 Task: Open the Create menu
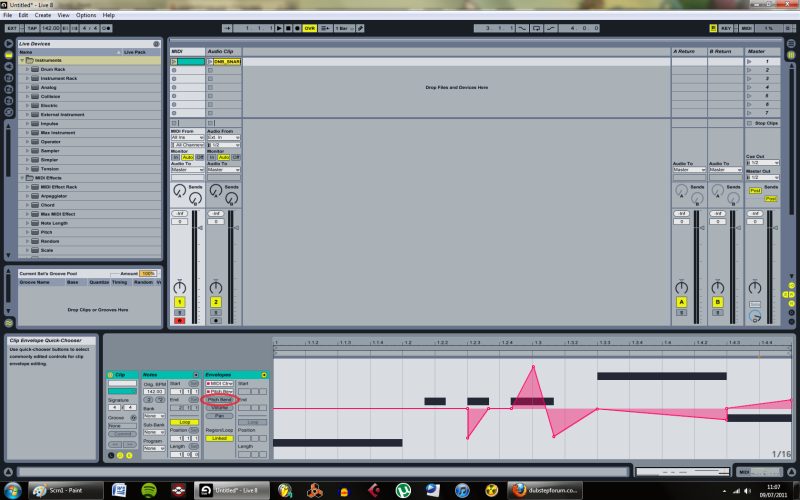pos(43,15)
